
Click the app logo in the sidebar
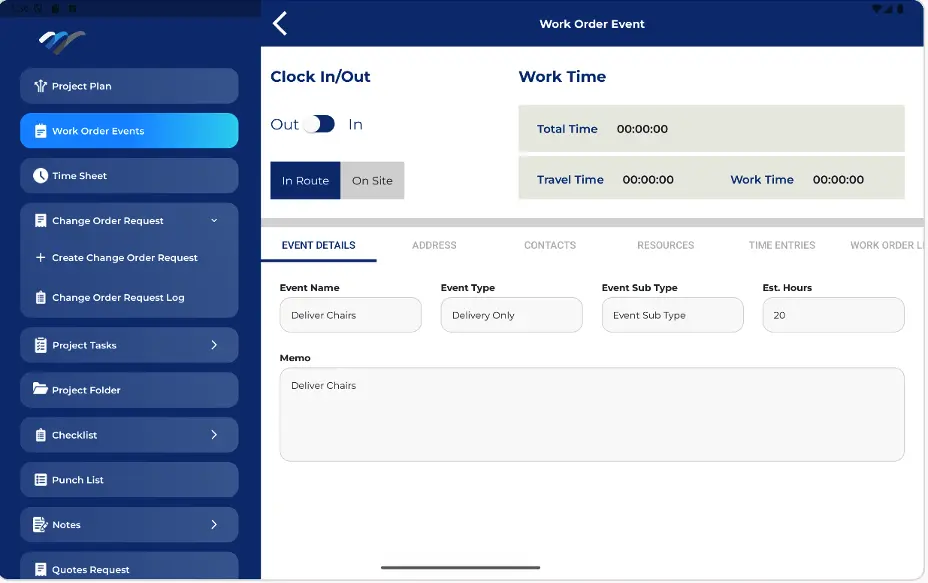[x=62, y=42]
